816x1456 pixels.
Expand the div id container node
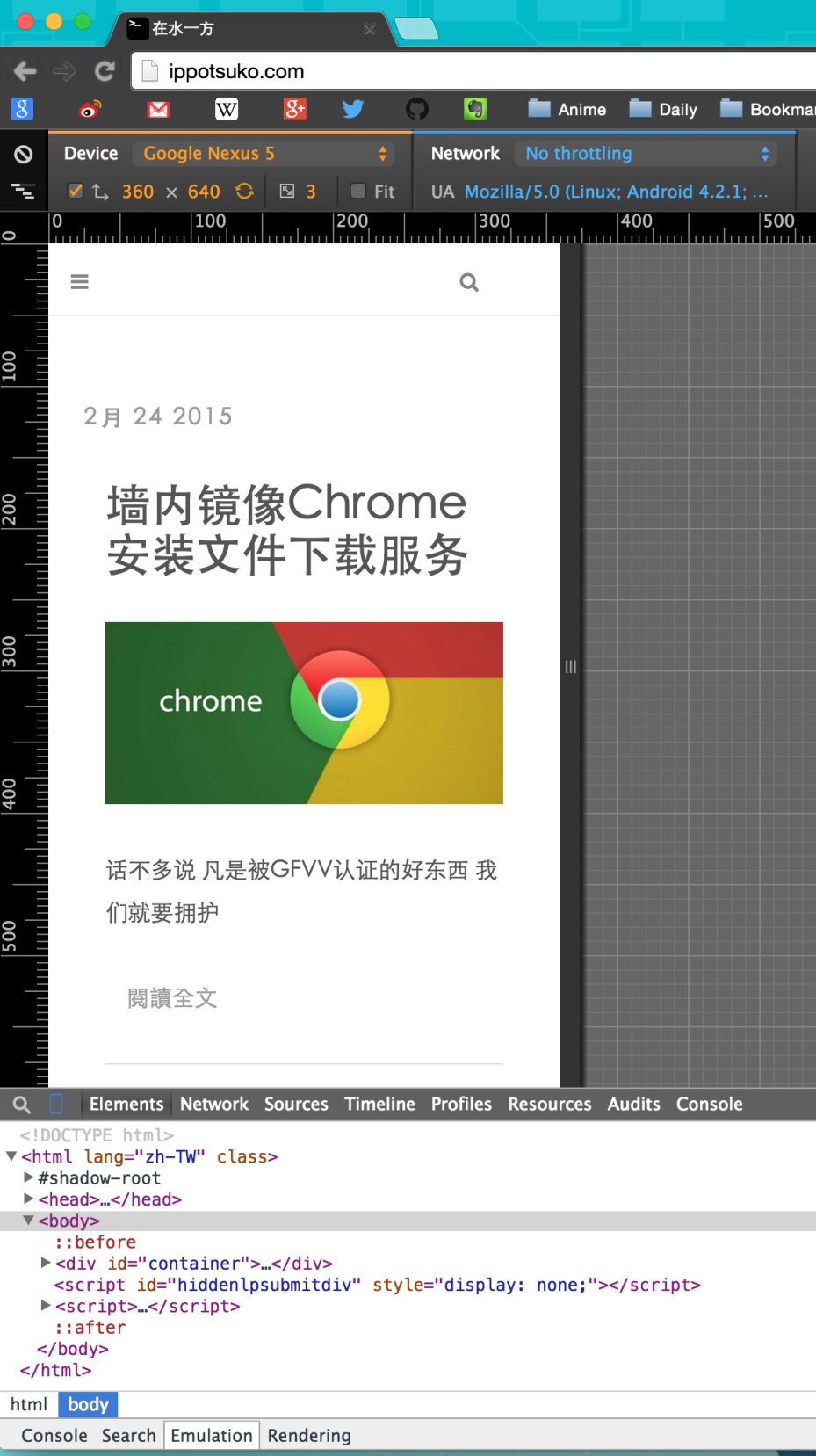coord(46,1263)
